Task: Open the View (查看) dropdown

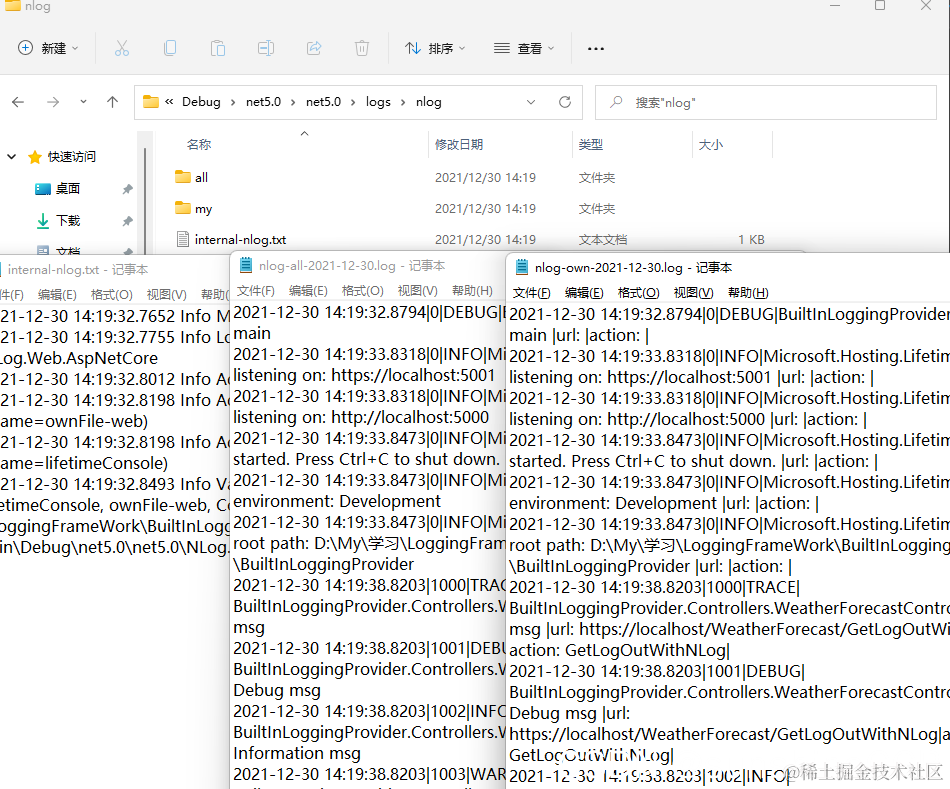Action: pyautogui.click(x=524, y=48)
